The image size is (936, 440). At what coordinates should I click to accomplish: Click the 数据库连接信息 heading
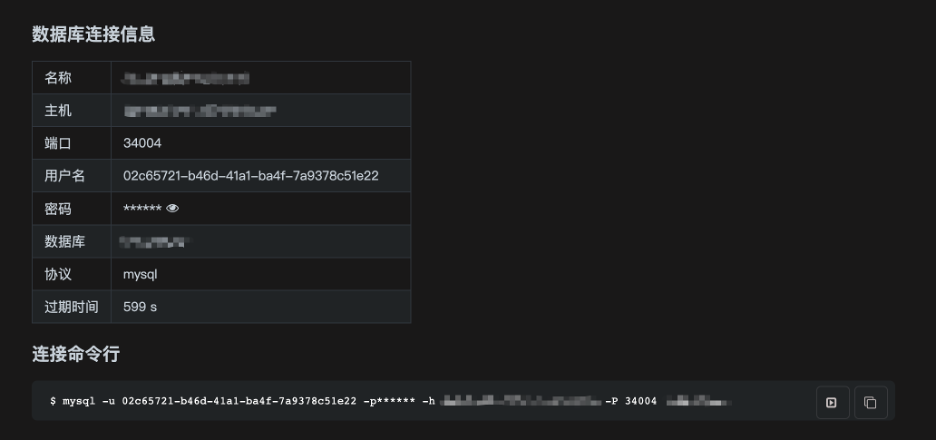[x=94, y=34]
